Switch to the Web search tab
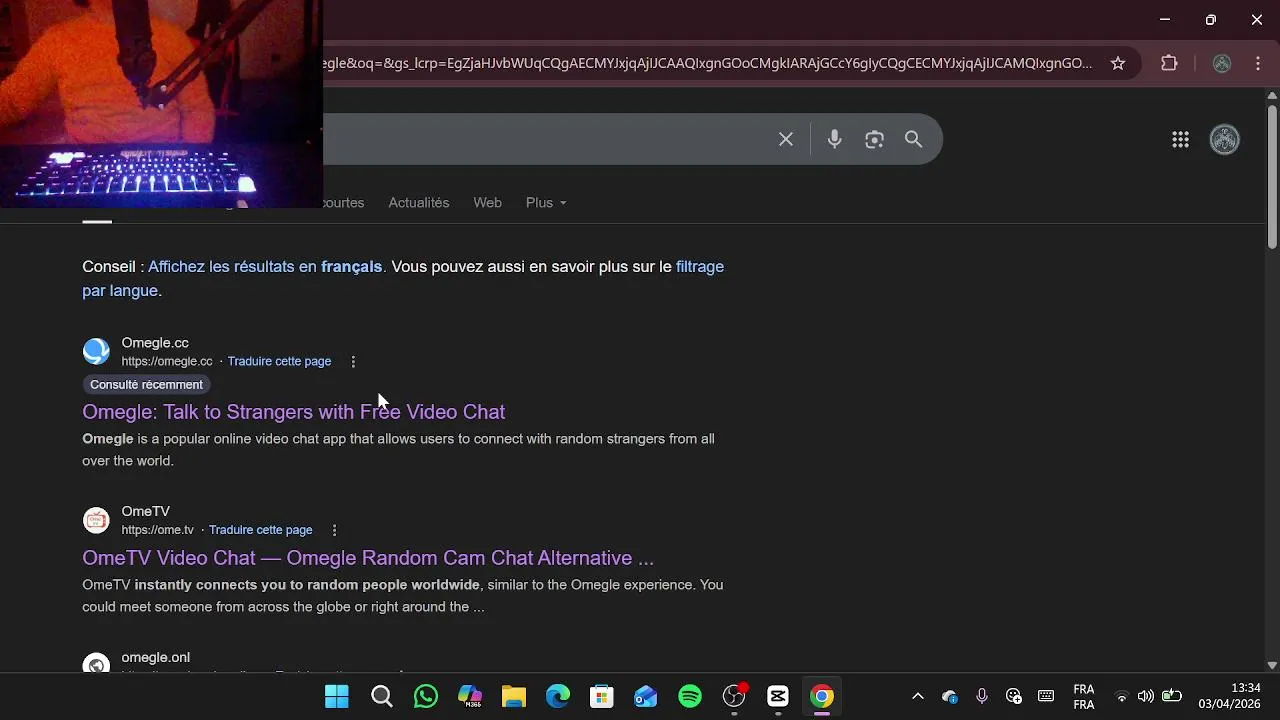This screenshot has height=720, width=1280. coord(487,203)
